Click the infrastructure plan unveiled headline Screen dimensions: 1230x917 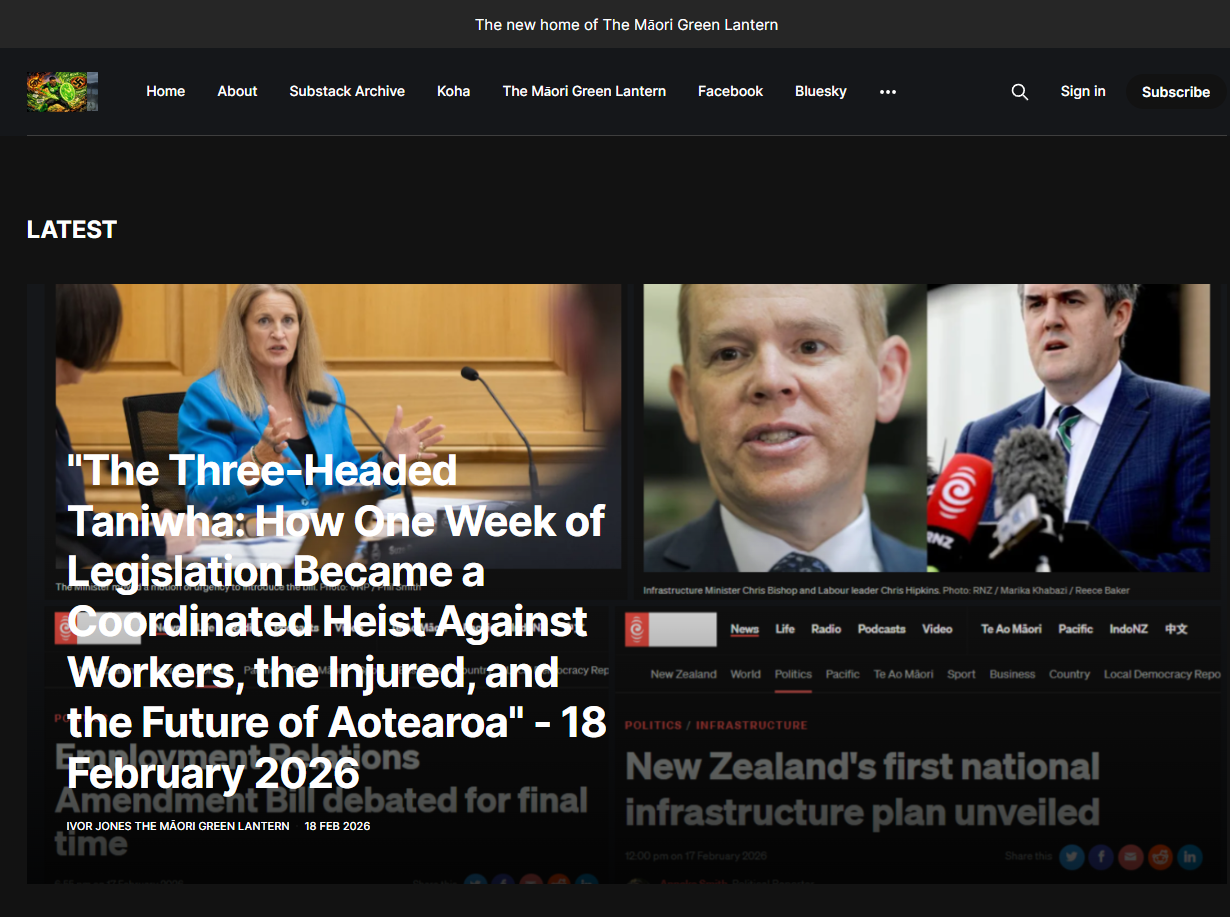coord(862,789)
